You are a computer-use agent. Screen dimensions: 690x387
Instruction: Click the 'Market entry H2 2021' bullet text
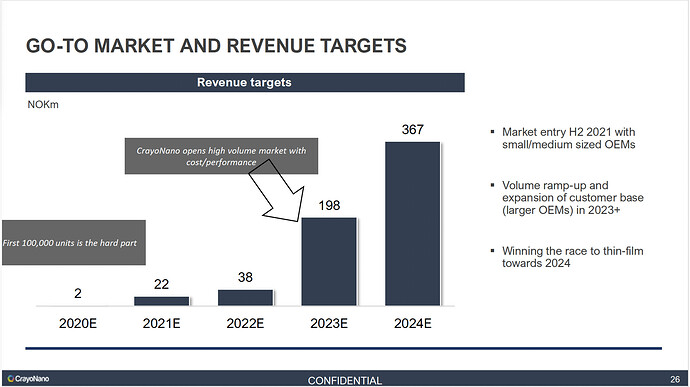(569, 138)
